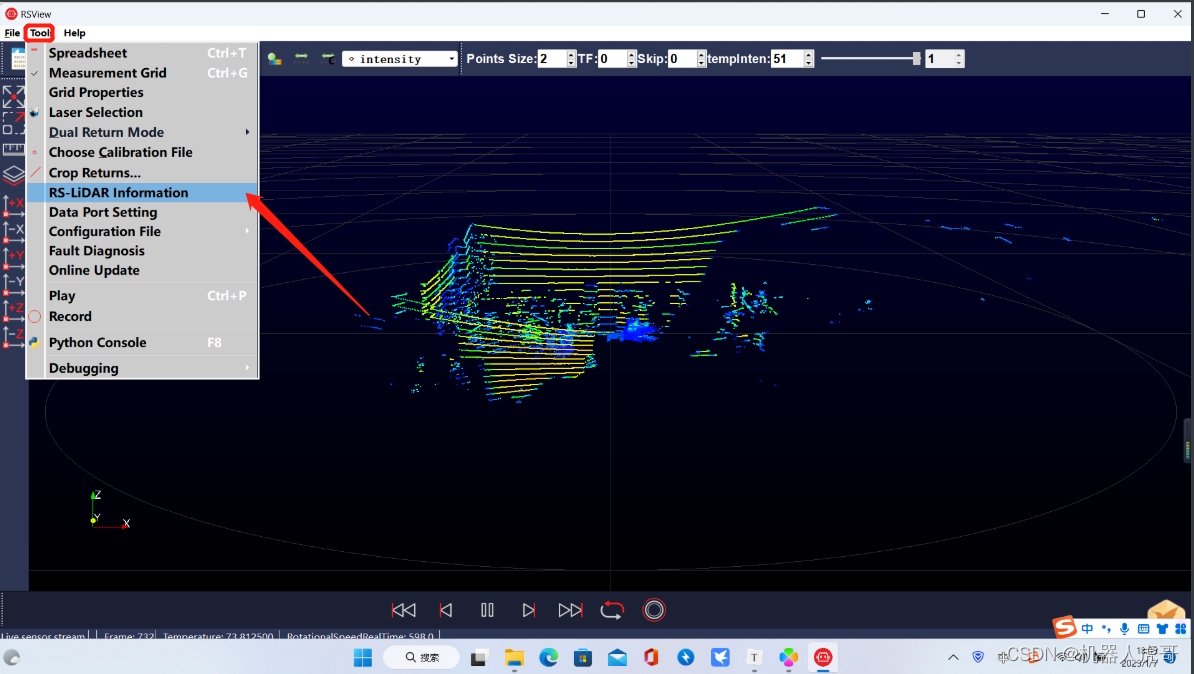This screenshot has width=1194, height=674.
Task: Increase Skip value with up arrow
Action: pos(701,55)
